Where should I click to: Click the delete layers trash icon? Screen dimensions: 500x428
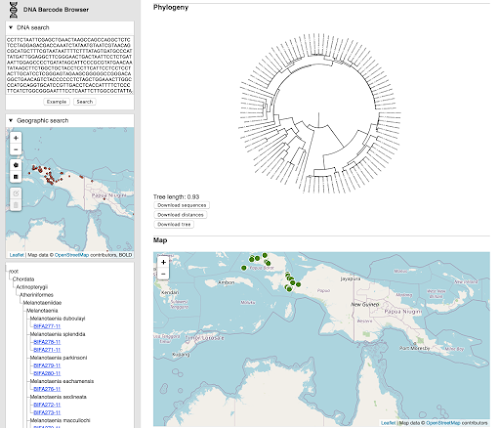tap(16, 205)
